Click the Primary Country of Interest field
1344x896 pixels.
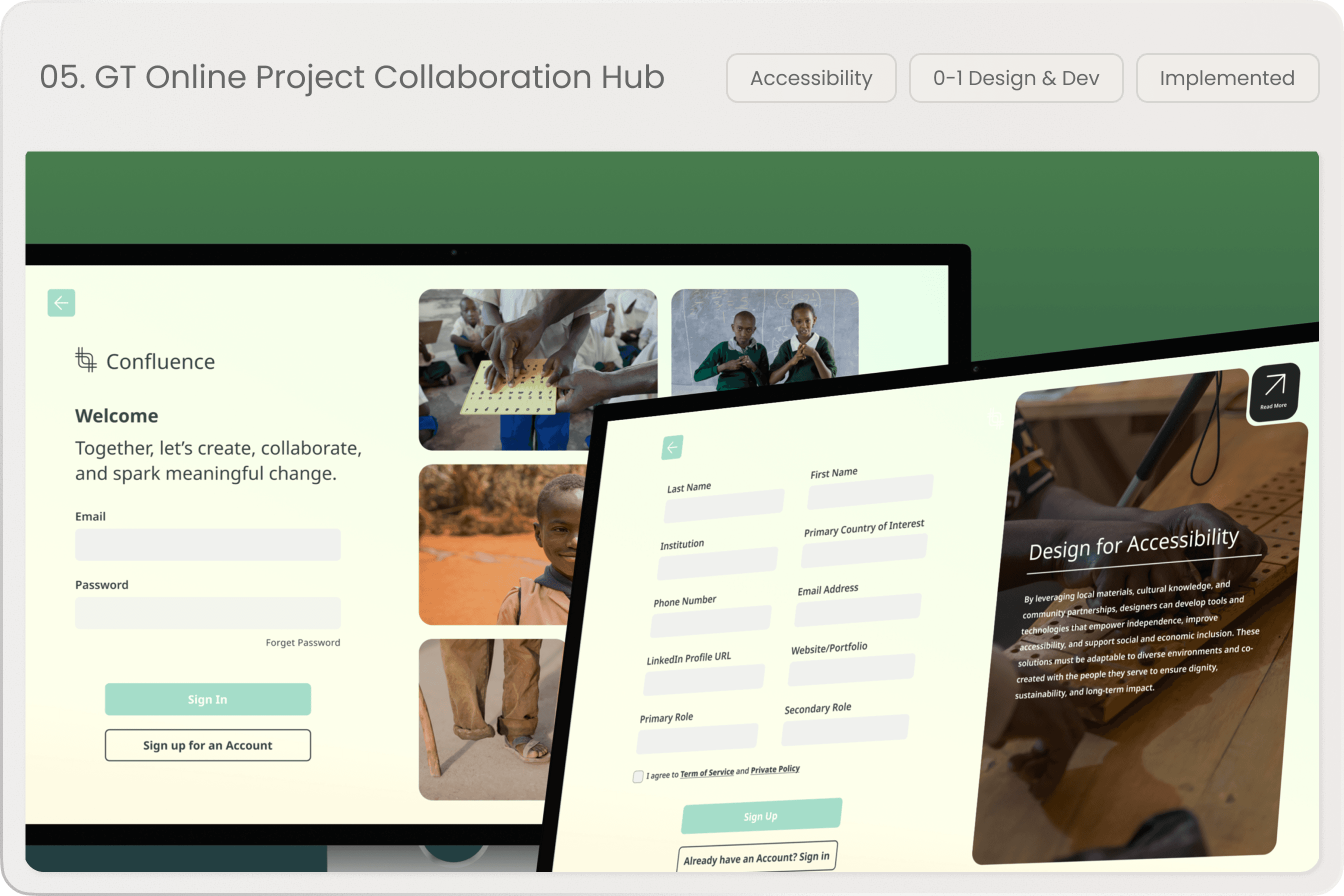coord(864,551)
